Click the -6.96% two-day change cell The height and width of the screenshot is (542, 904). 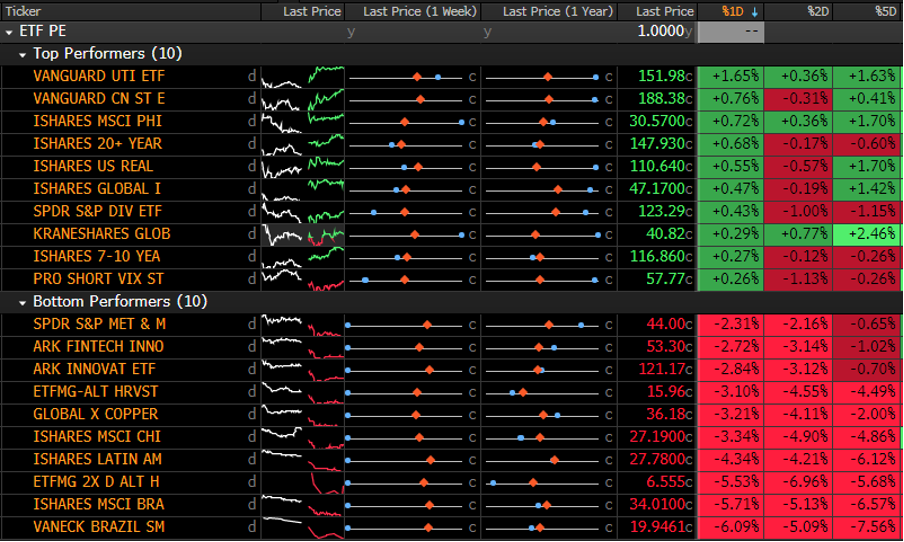tap(798, 482)
